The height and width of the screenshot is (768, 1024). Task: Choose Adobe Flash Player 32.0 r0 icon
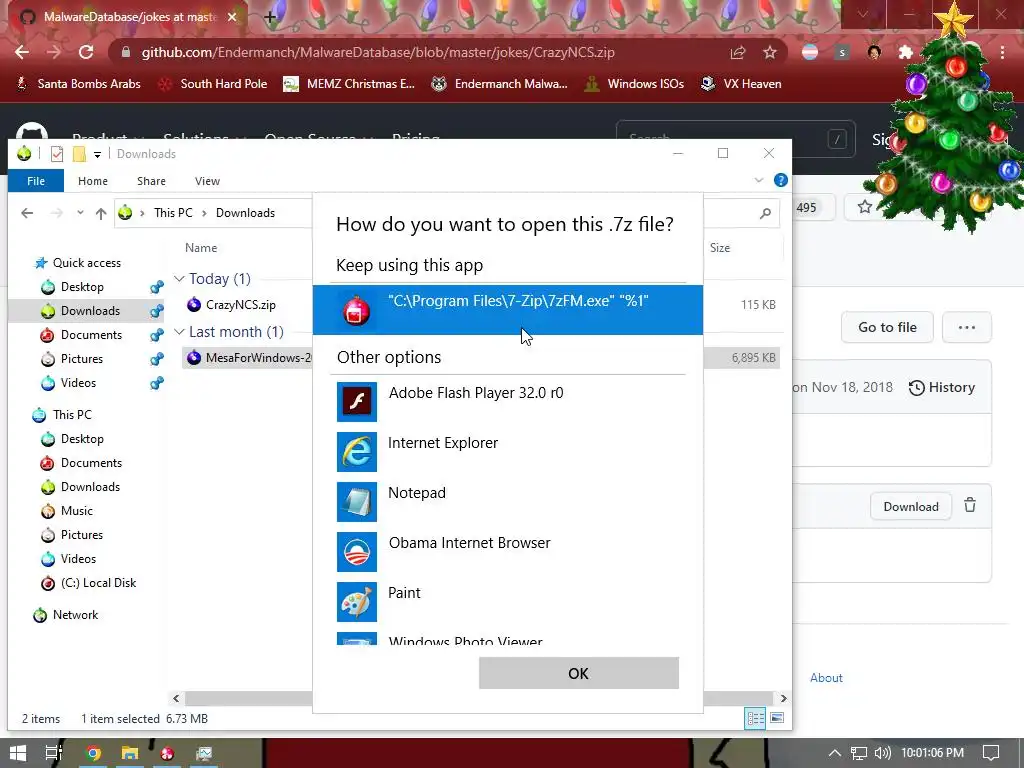tap(357, 402)
